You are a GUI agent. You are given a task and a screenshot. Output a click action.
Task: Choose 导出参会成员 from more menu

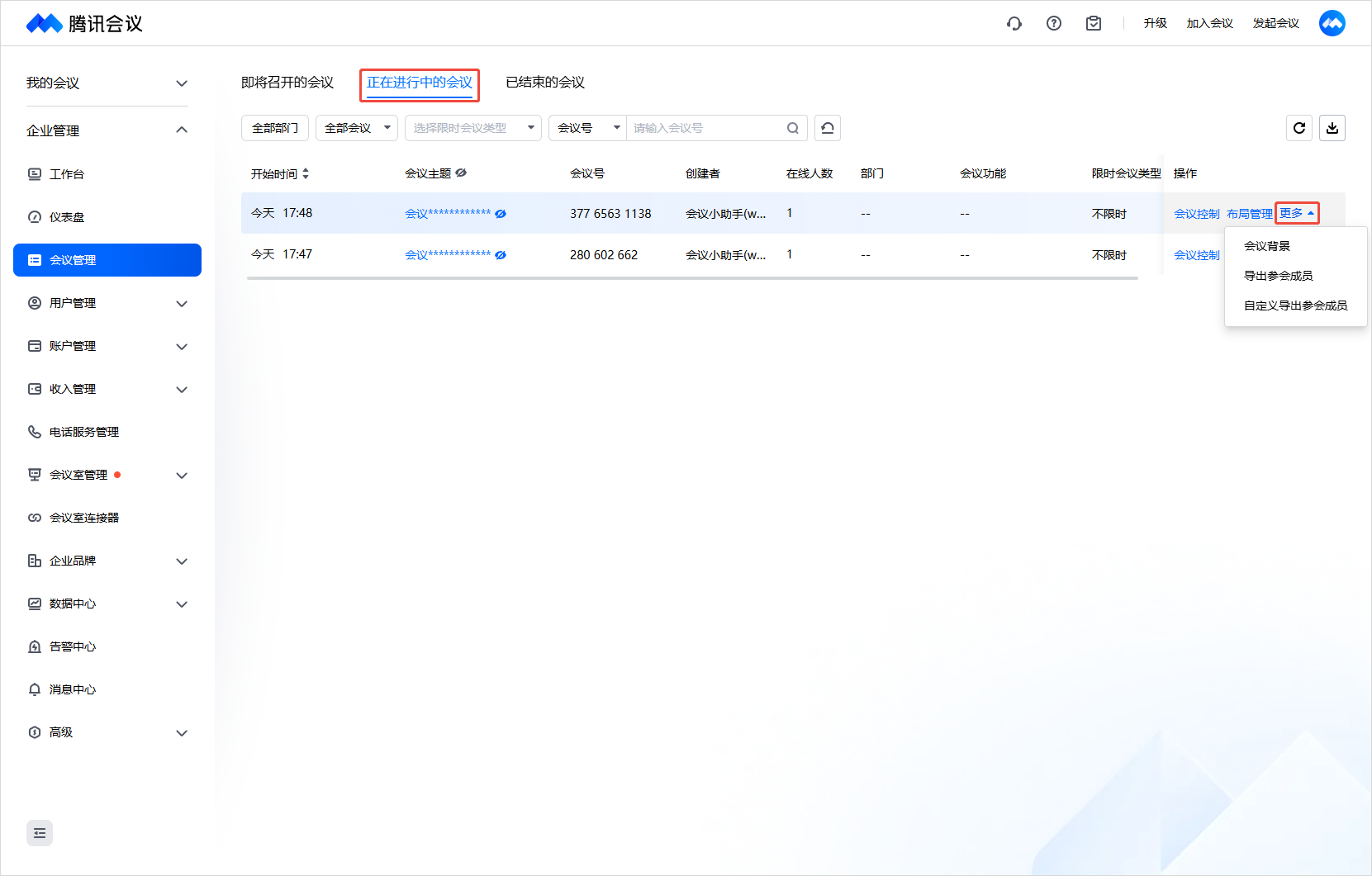(1296, 276)
